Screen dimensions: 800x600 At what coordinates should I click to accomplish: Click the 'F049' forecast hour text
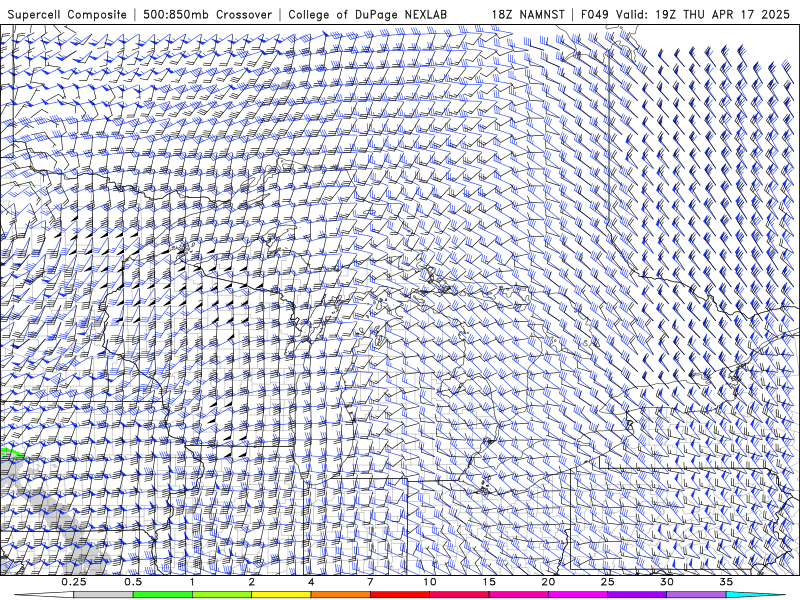point(595,14)
